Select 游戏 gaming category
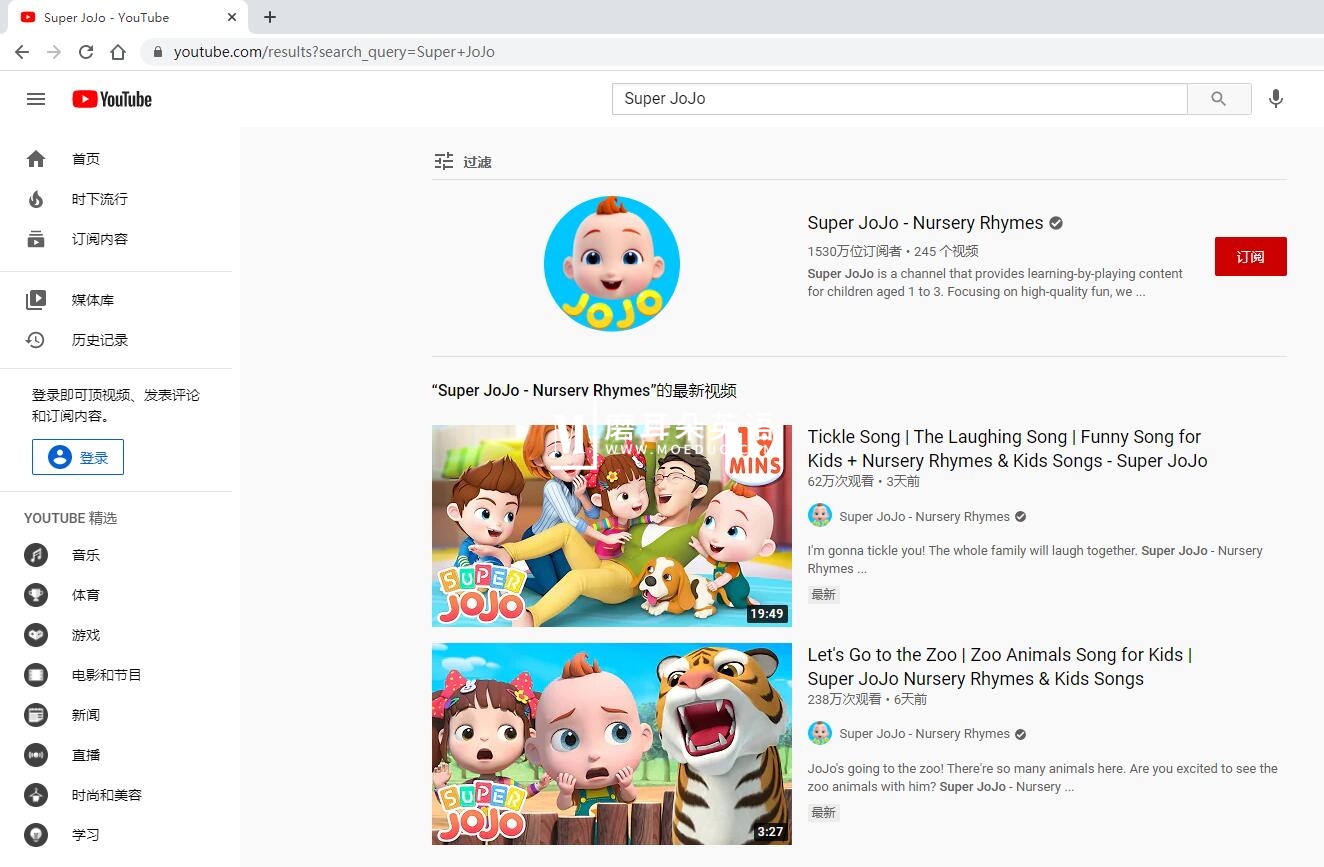The height and width of the screenshot is (867, 1324). [85, 635]
